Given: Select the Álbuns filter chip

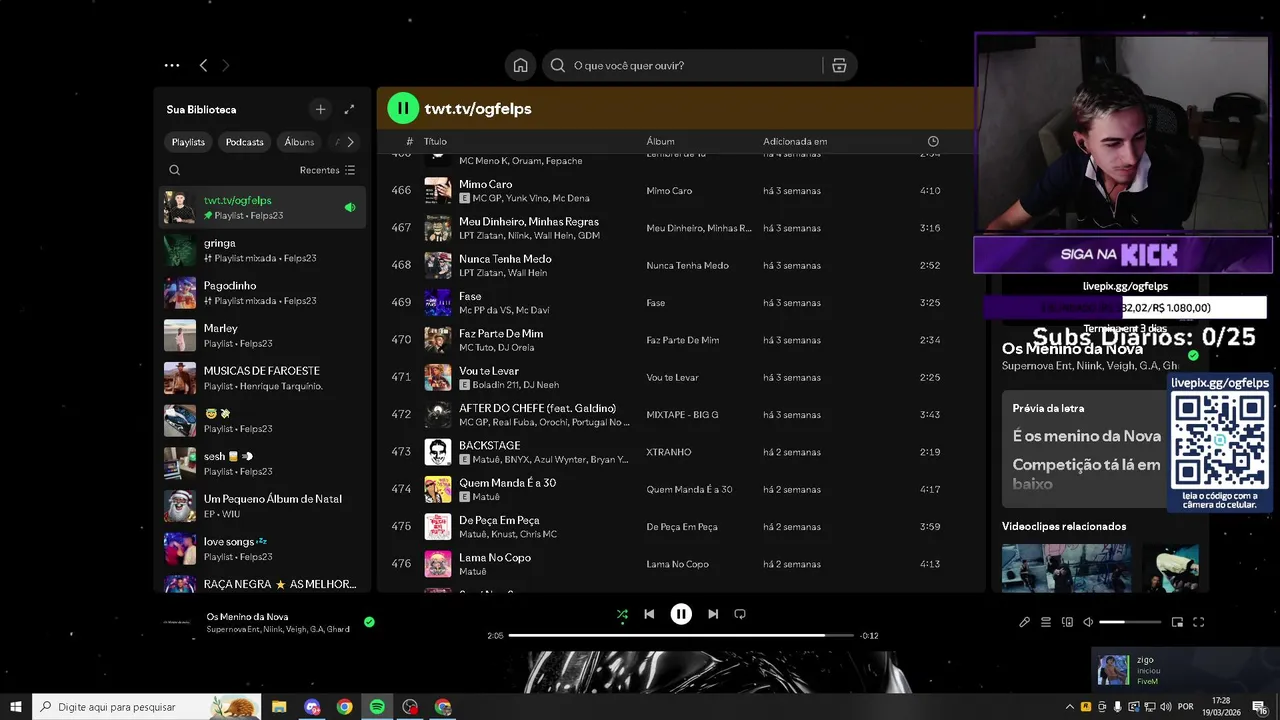Looking at the screenshot, I should [299, 142].
